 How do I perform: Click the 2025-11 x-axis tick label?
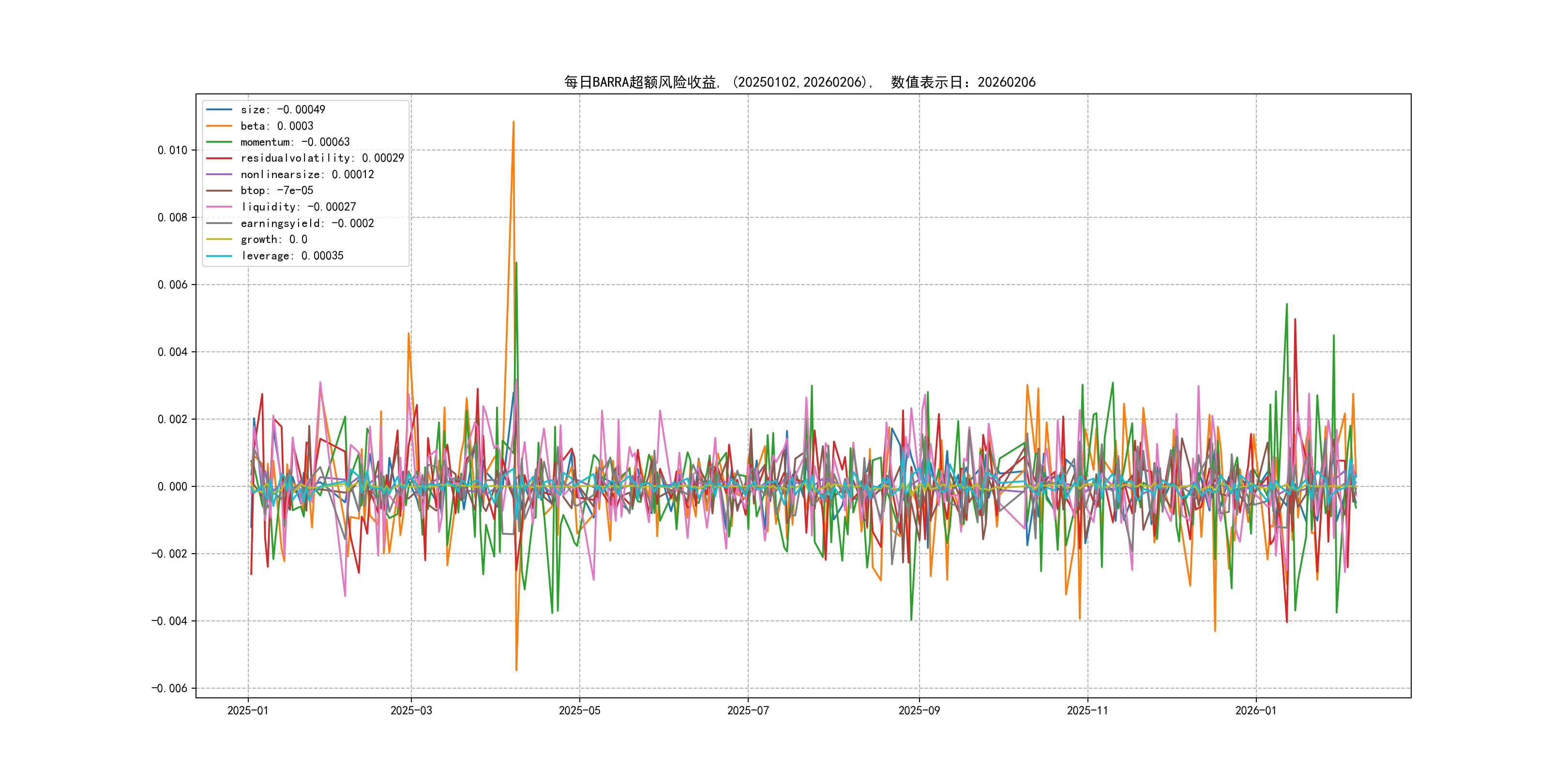(1088, 710)
